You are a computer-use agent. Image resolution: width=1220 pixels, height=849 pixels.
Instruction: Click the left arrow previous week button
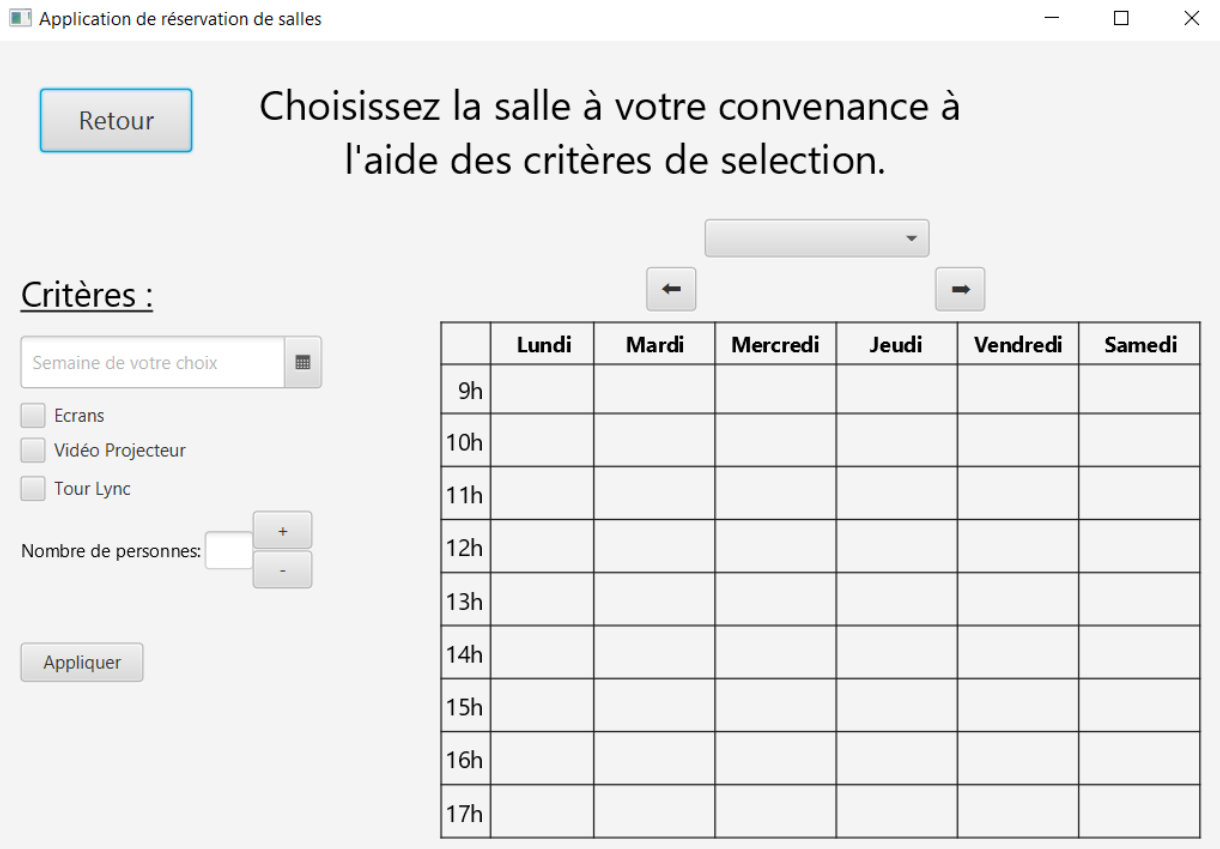click(671, 290)
